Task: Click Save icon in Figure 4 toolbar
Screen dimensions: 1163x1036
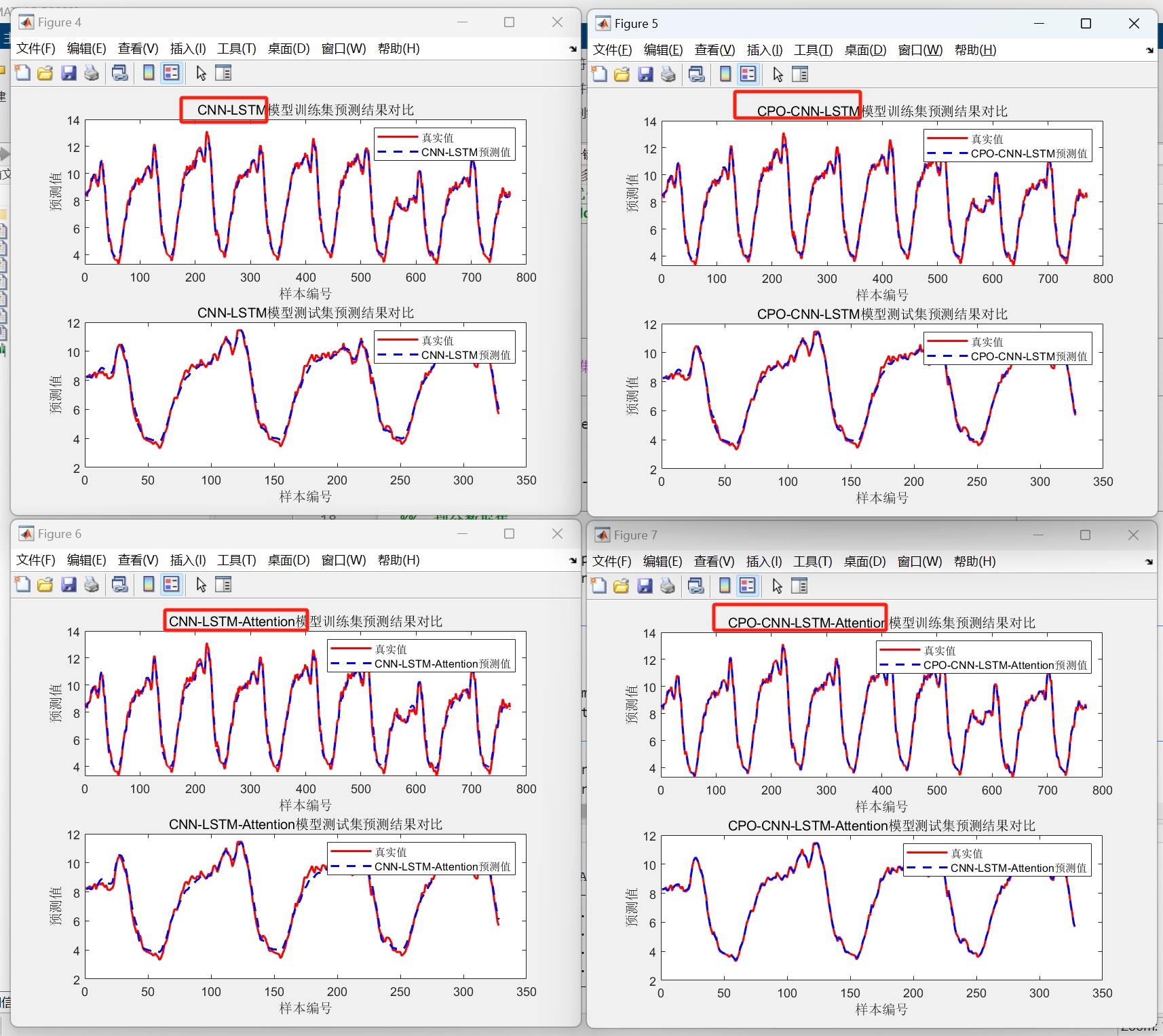Action: coord(69,73)
